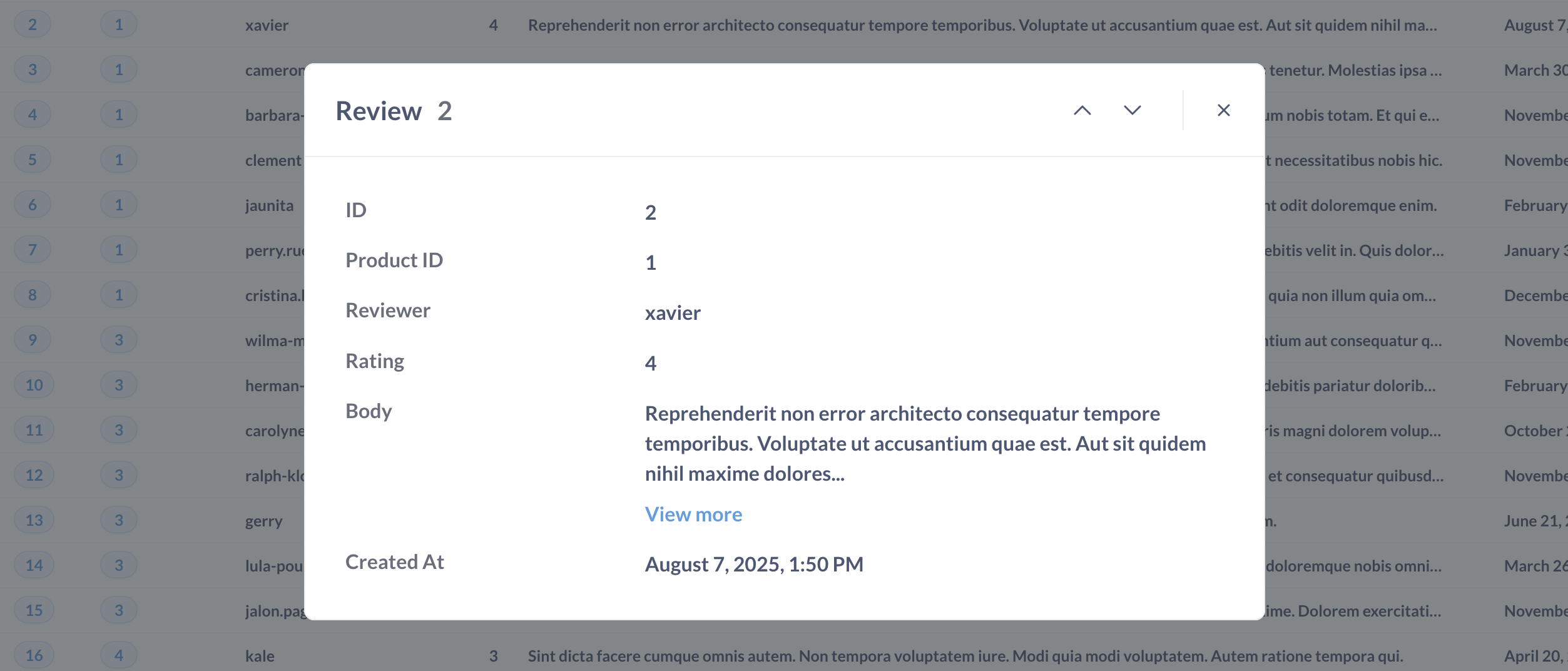Click gerry reviewer cell in table

click(263, 521)
